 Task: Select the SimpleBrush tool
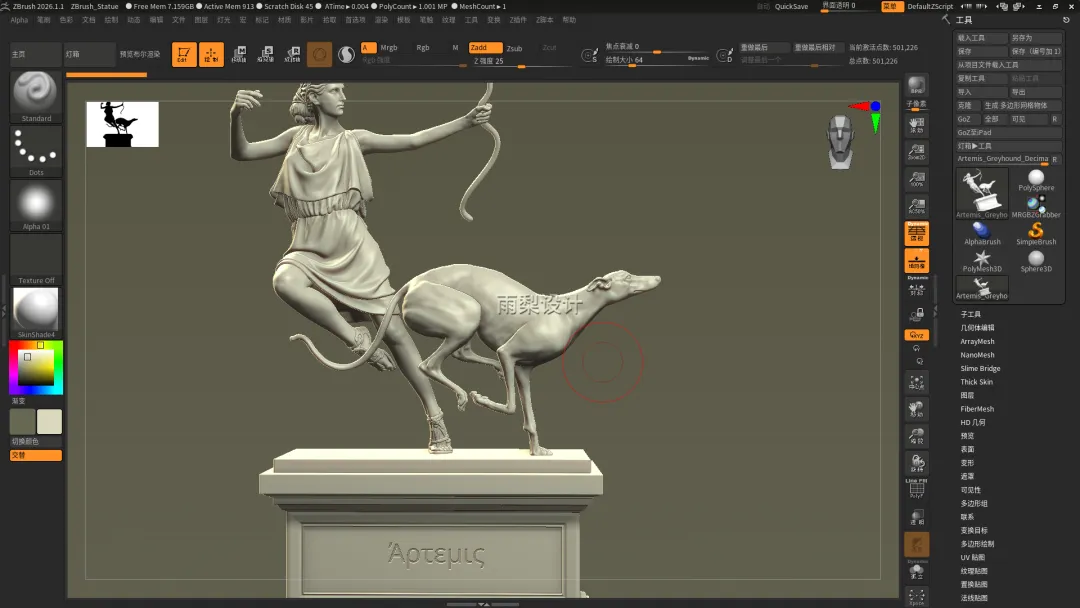[1036, 233]
